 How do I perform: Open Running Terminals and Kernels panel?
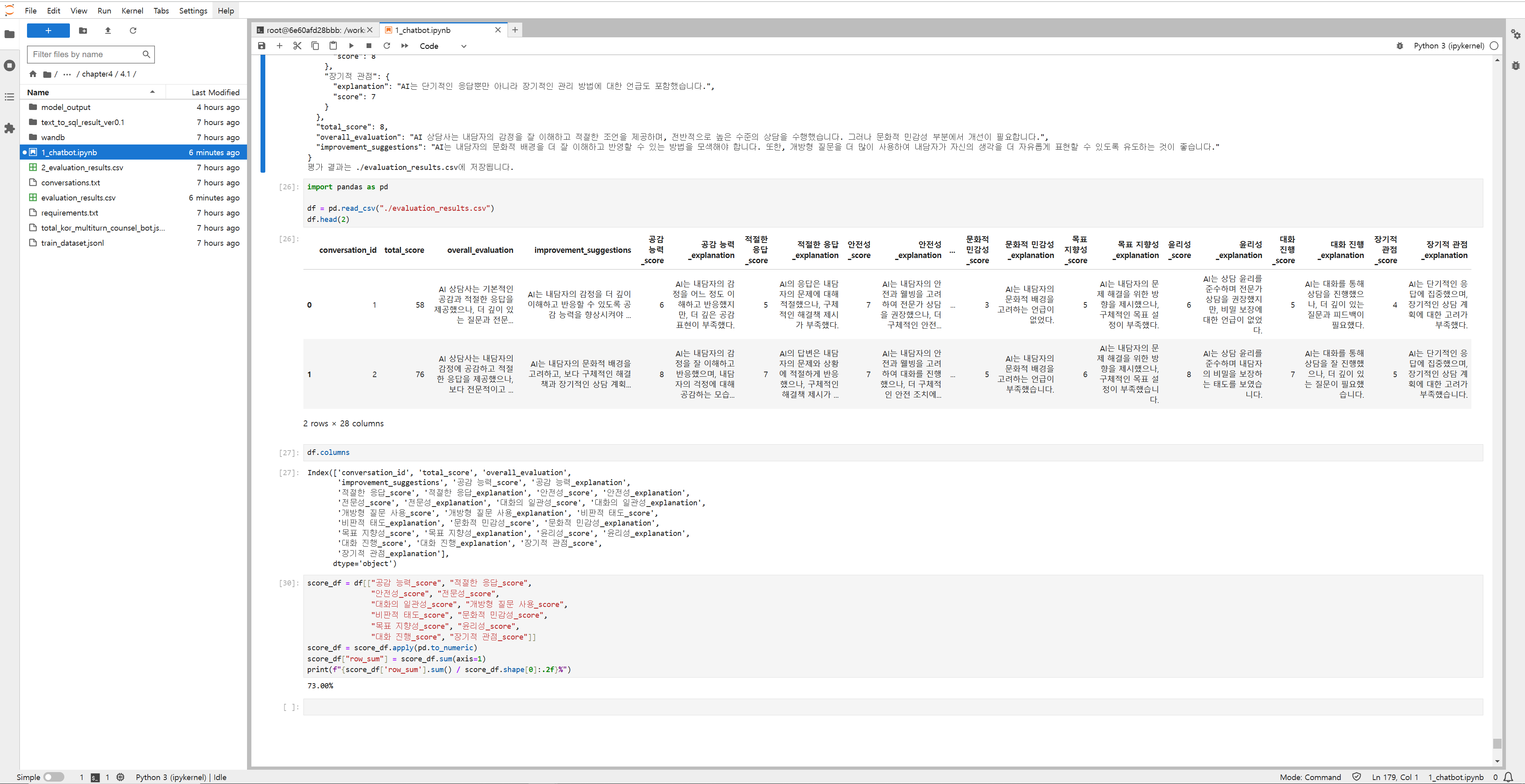pyautogui.click(x=10, y=65)
